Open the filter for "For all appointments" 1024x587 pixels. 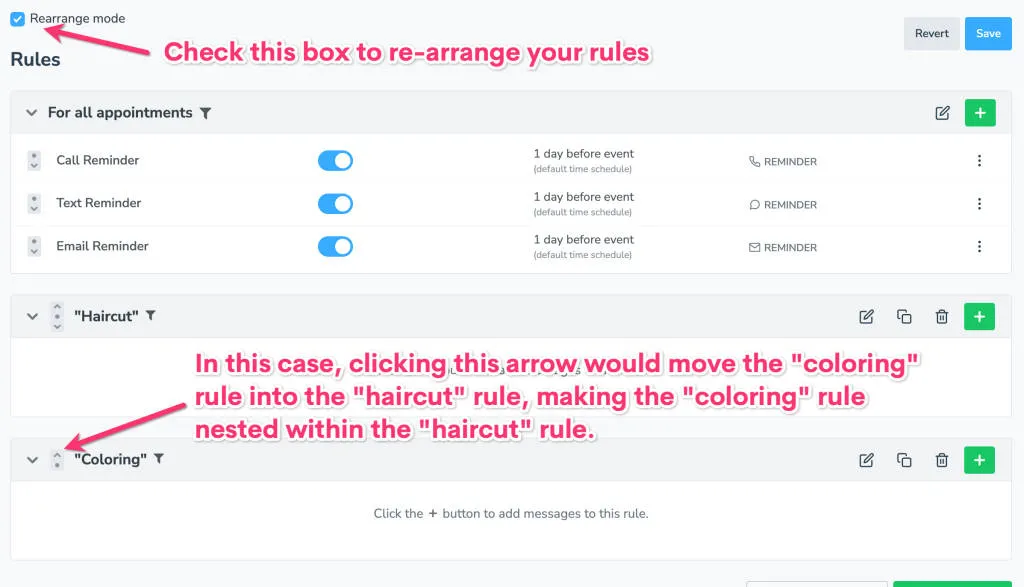point(206,113)
